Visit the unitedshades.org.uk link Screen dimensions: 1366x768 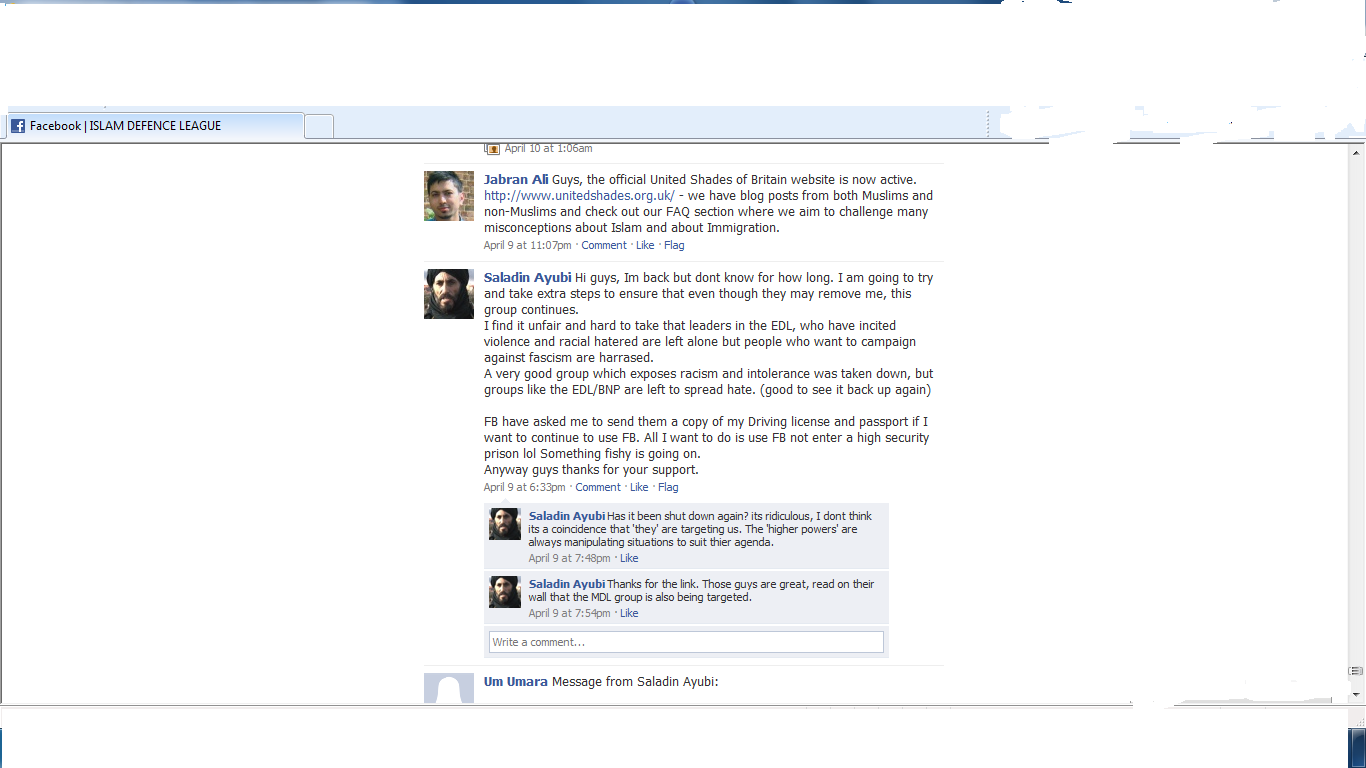pyautogui.click(x=579, y=196)
